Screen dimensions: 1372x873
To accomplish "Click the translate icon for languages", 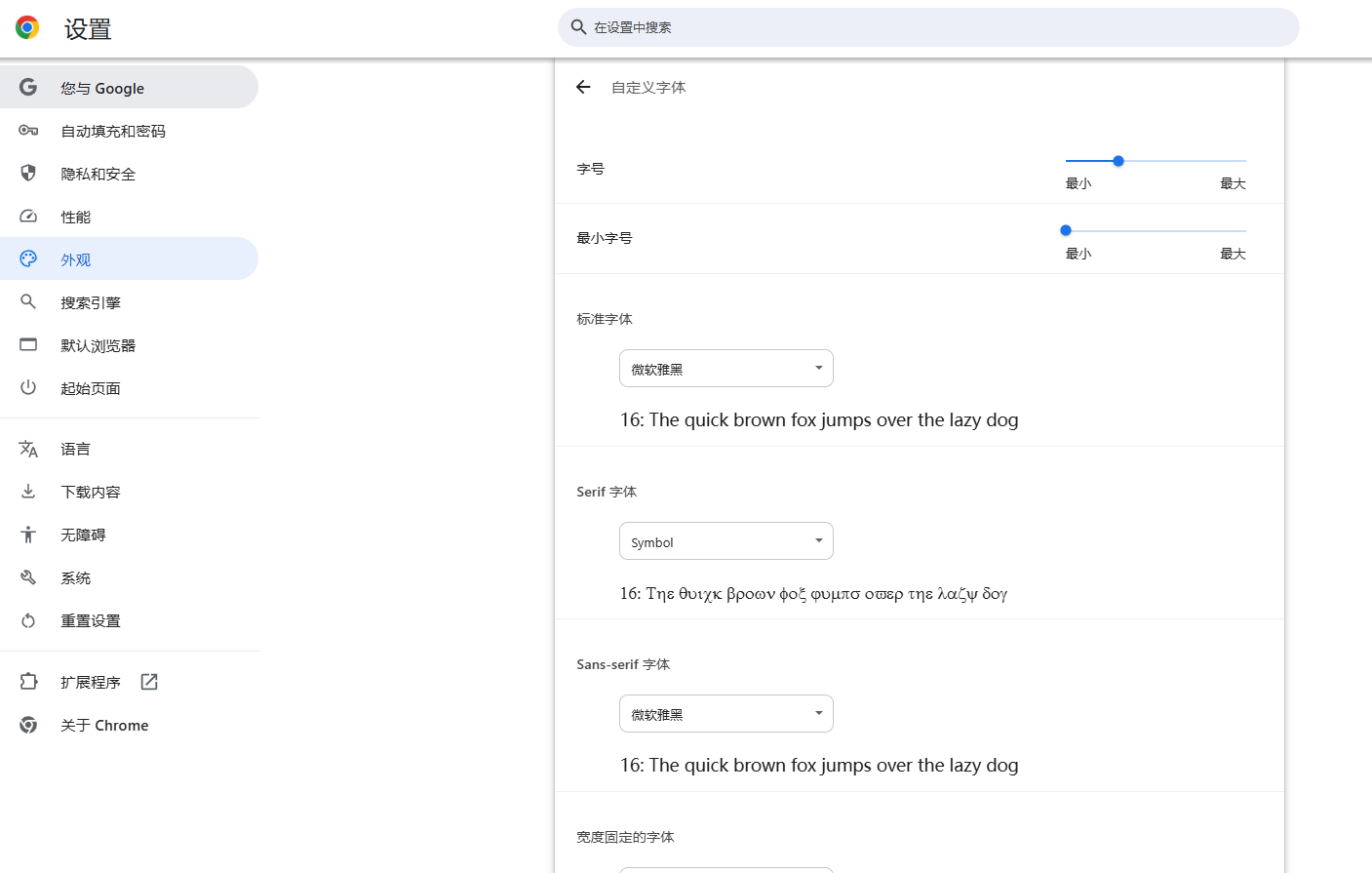I will click(28, 449).
